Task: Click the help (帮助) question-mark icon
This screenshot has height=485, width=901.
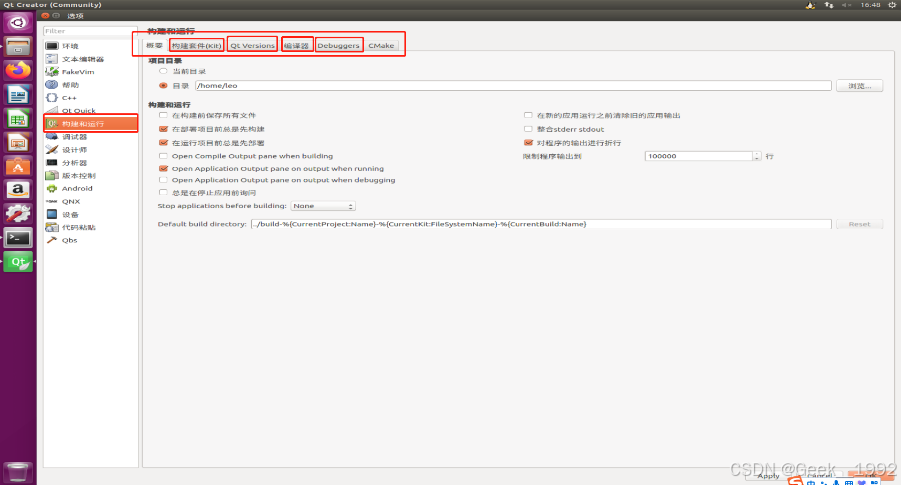Action: (52, 84)
